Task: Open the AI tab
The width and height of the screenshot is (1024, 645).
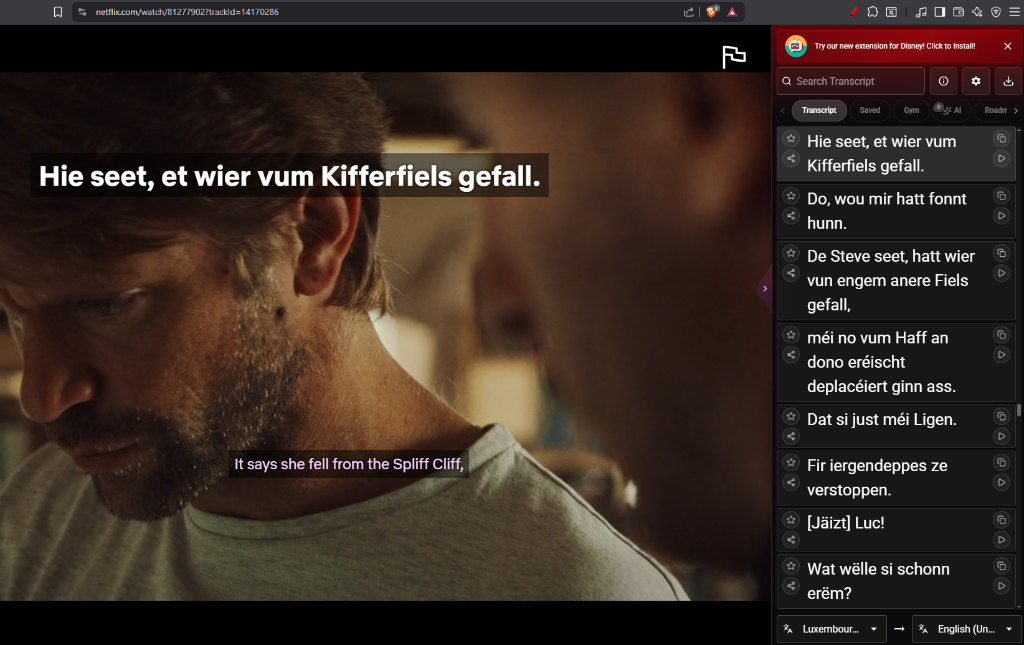Action: tap(952, 110)
